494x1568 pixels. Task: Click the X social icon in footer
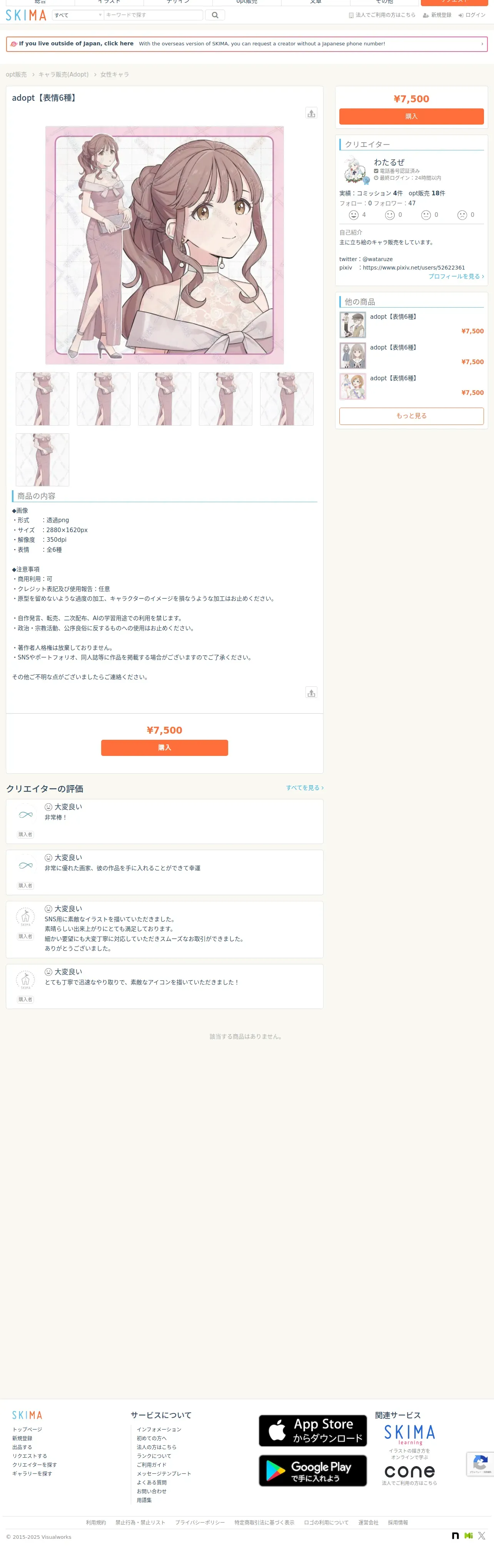point(482,1536)
